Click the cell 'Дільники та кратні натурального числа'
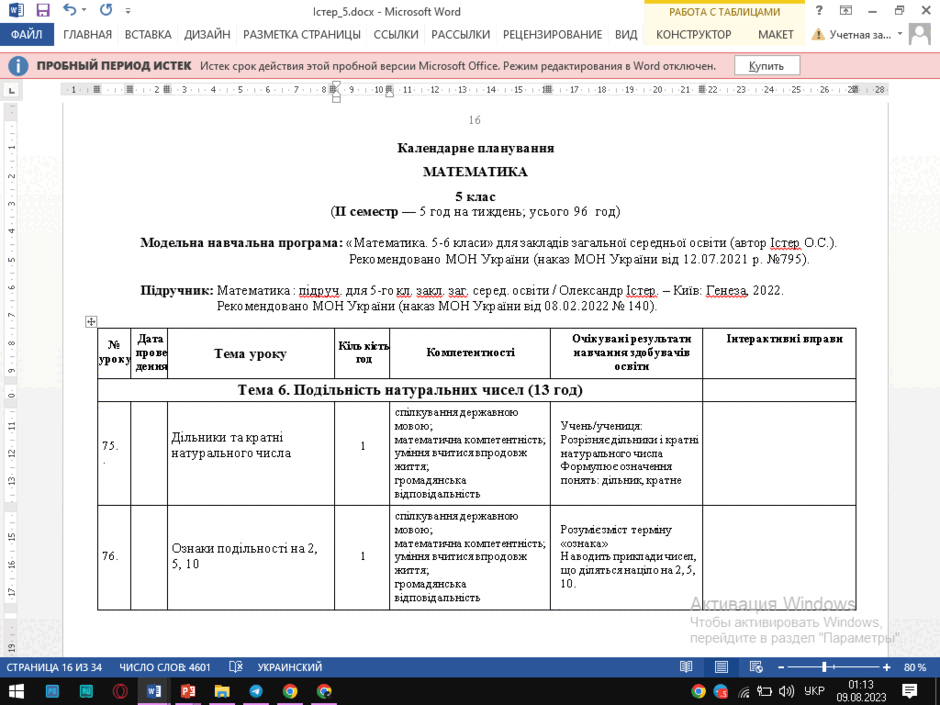This screenshot has width=940, height=705. pos(251,453)
